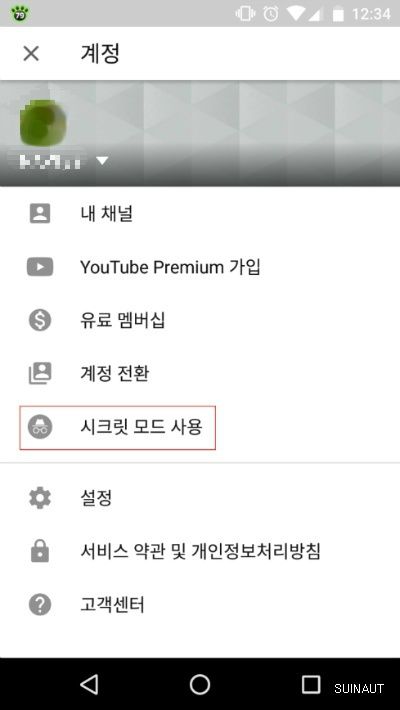Close the 계정 account screen with X

31,54
